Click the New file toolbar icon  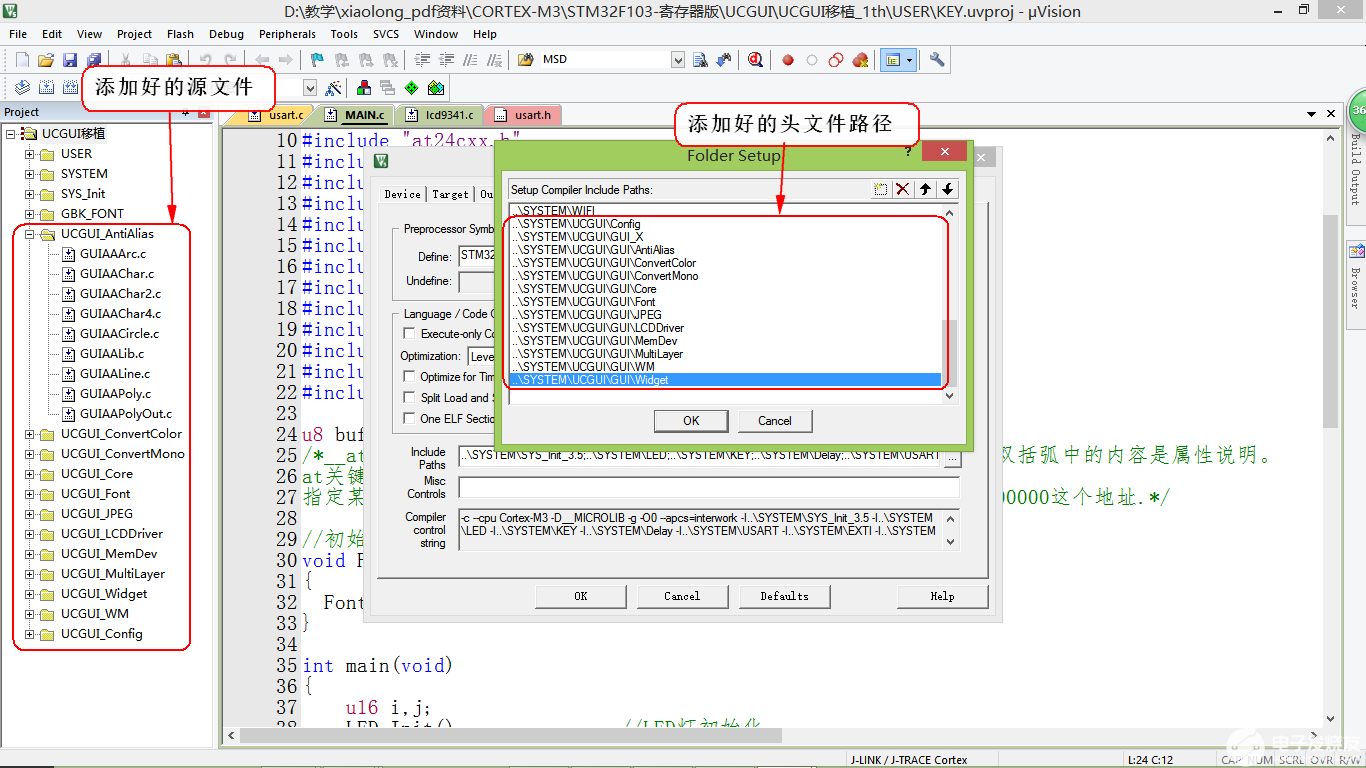tap(22, 60)
